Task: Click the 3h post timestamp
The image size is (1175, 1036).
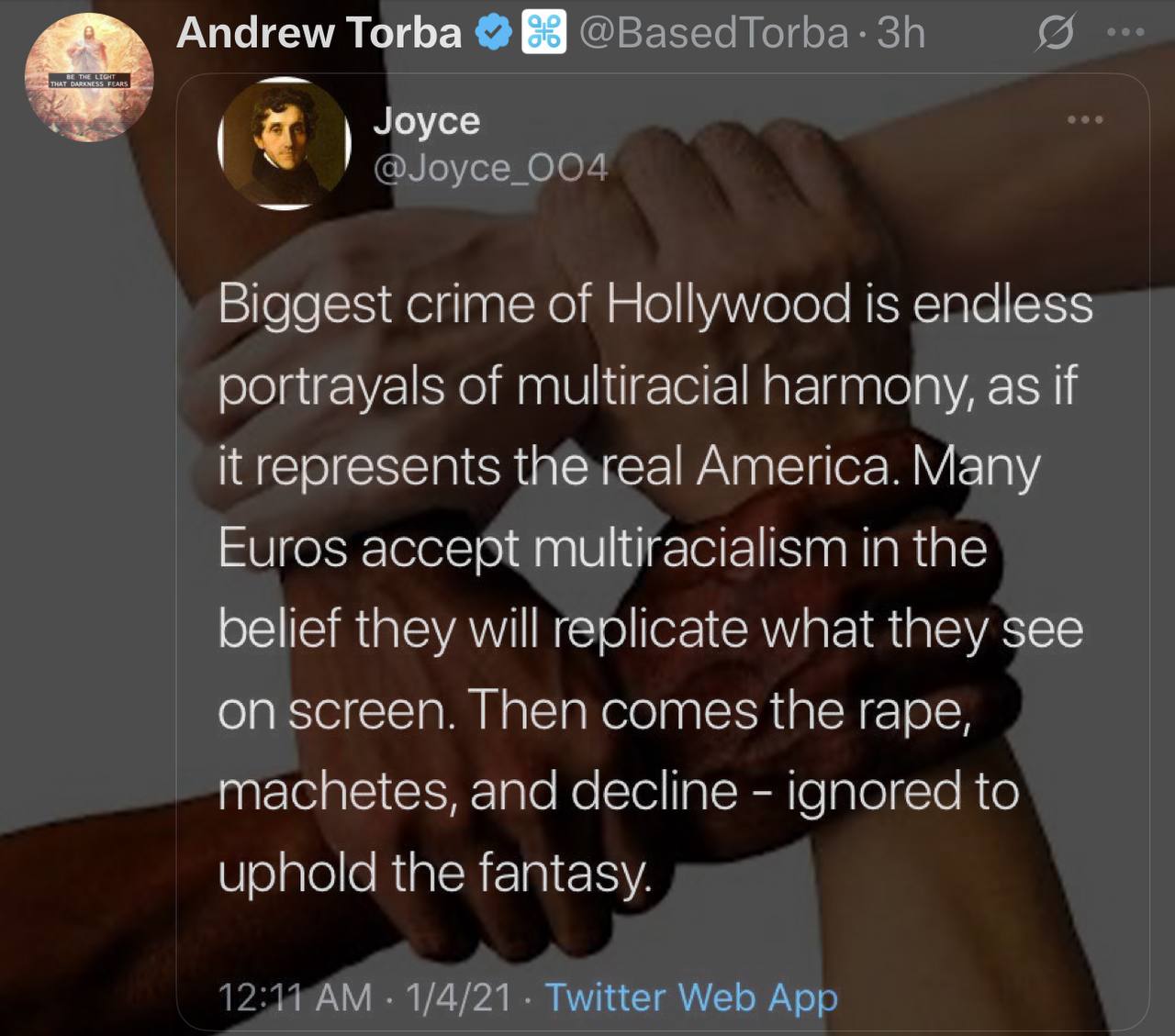Action: (901, 33)
